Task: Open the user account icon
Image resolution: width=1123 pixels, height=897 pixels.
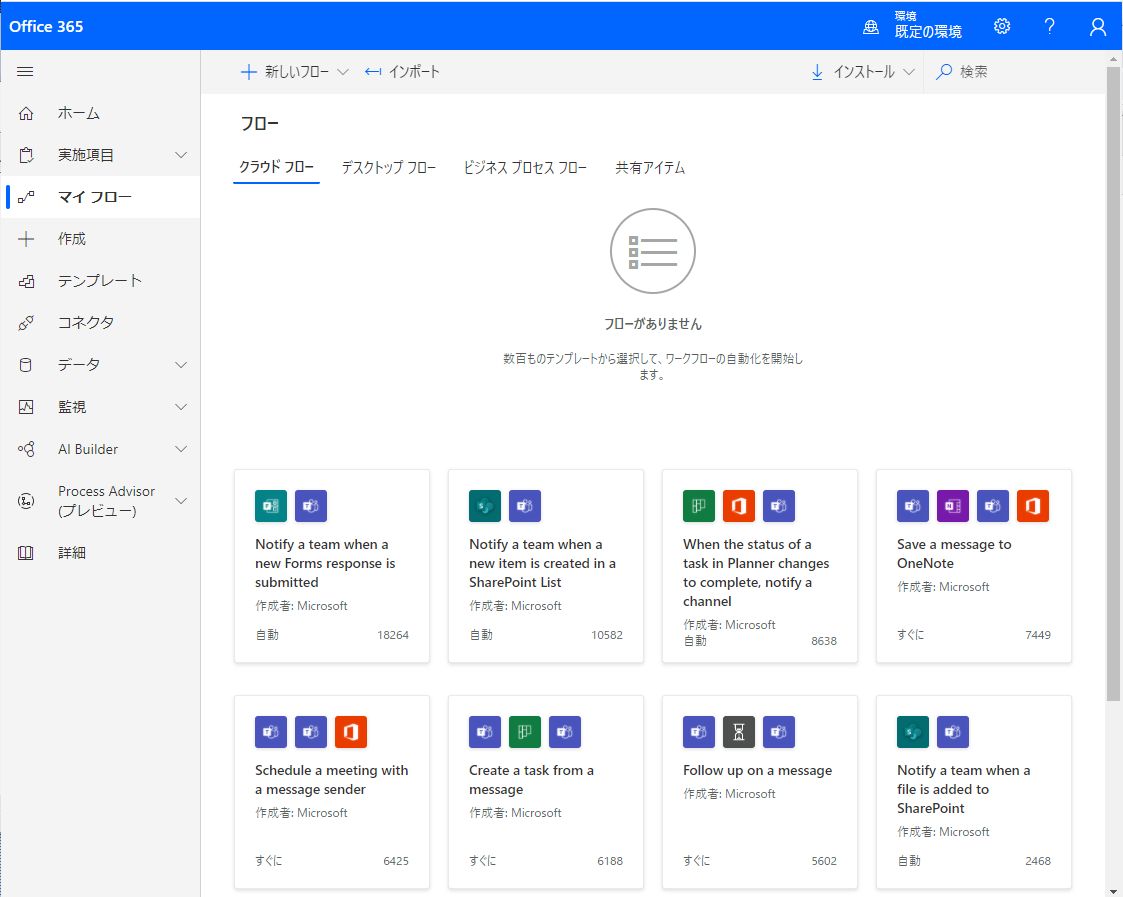Action: click(1098, 27)
